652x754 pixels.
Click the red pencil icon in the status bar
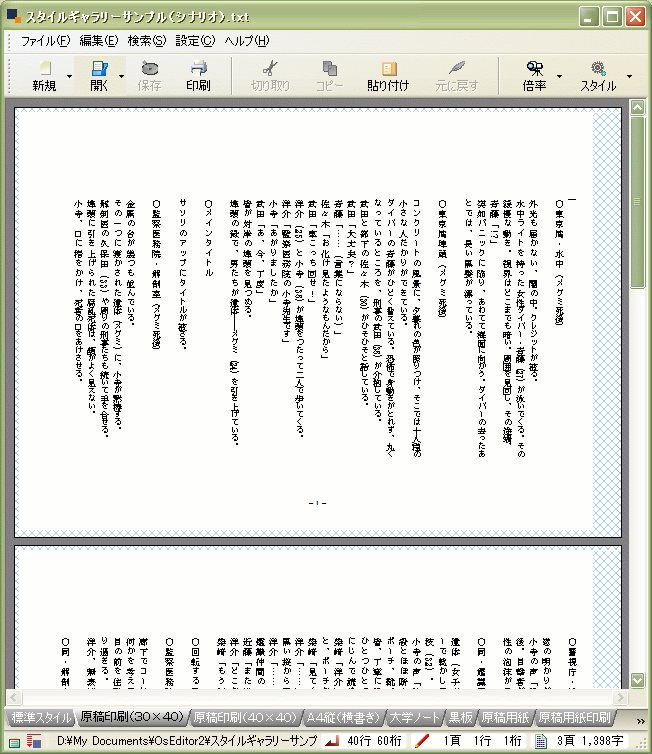(422, 741)
